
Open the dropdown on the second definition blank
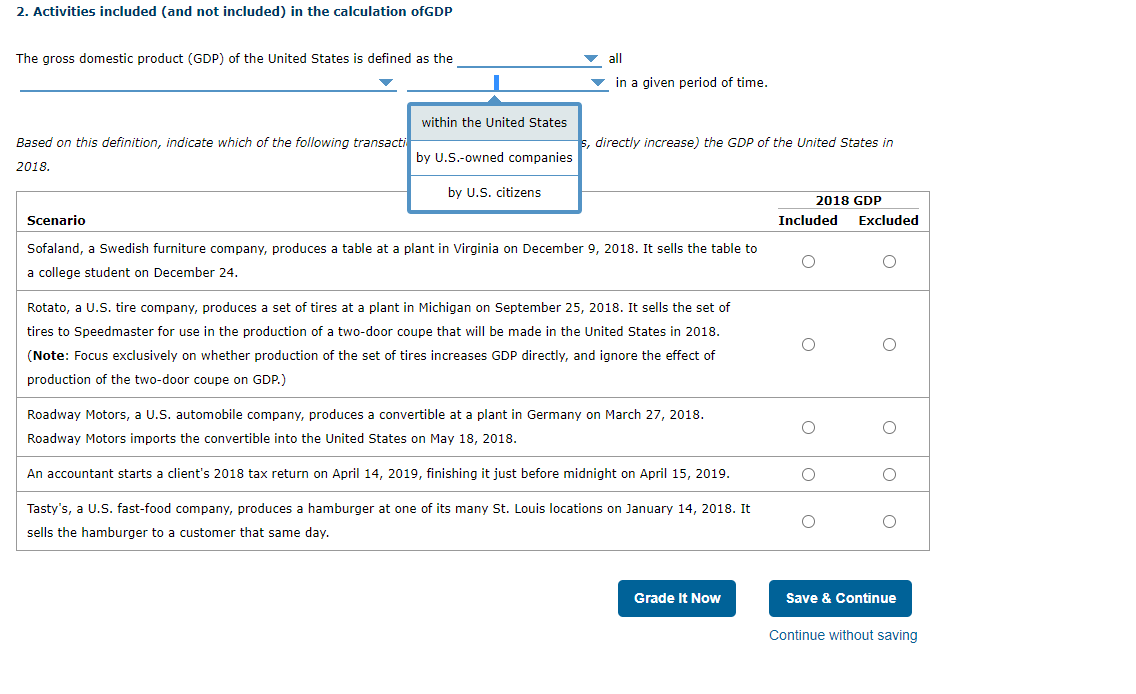click(x=384, y=82)
